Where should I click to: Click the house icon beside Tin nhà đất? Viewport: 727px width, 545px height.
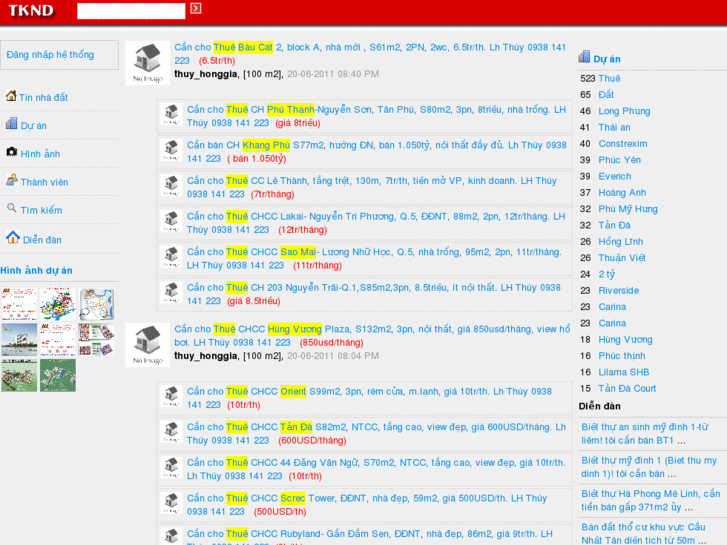(x=11, y=96)
